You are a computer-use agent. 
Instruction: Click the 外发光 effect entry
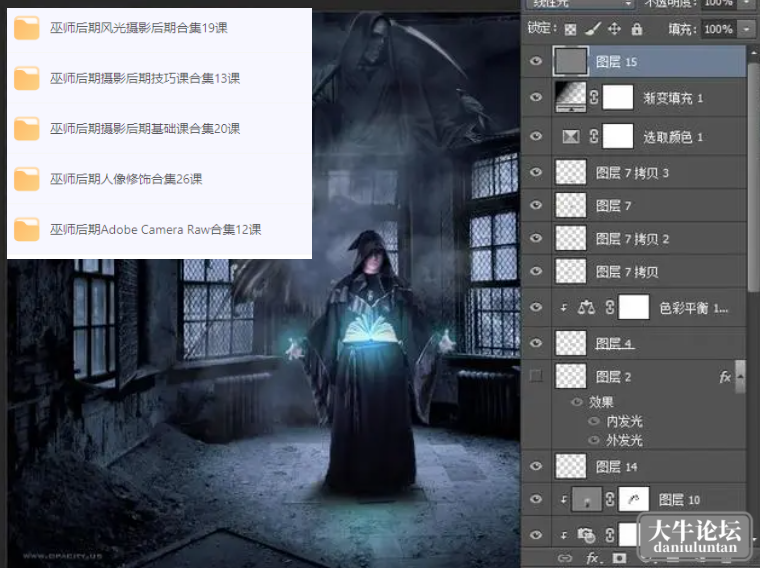click(624, 441)
